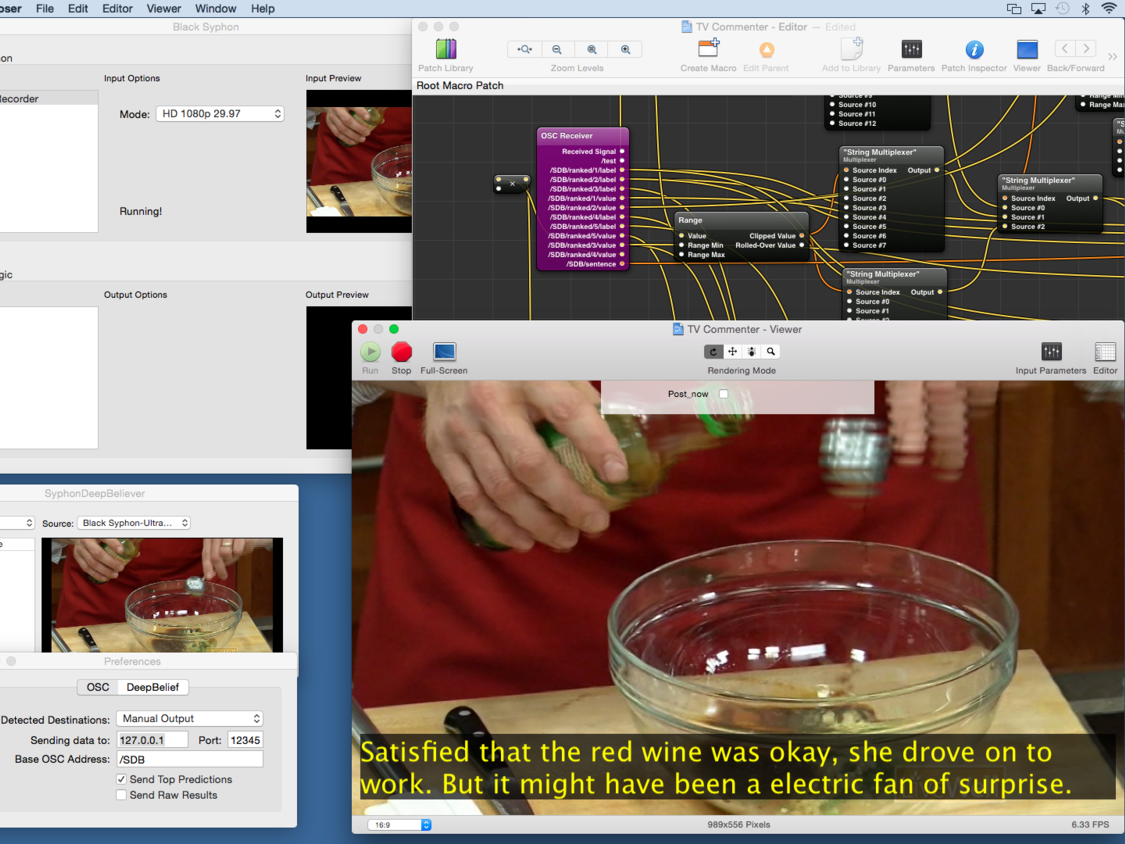Disable Send Top Predictions checkbox
The image size is (1125, 844).
click(x=121, y=779)
